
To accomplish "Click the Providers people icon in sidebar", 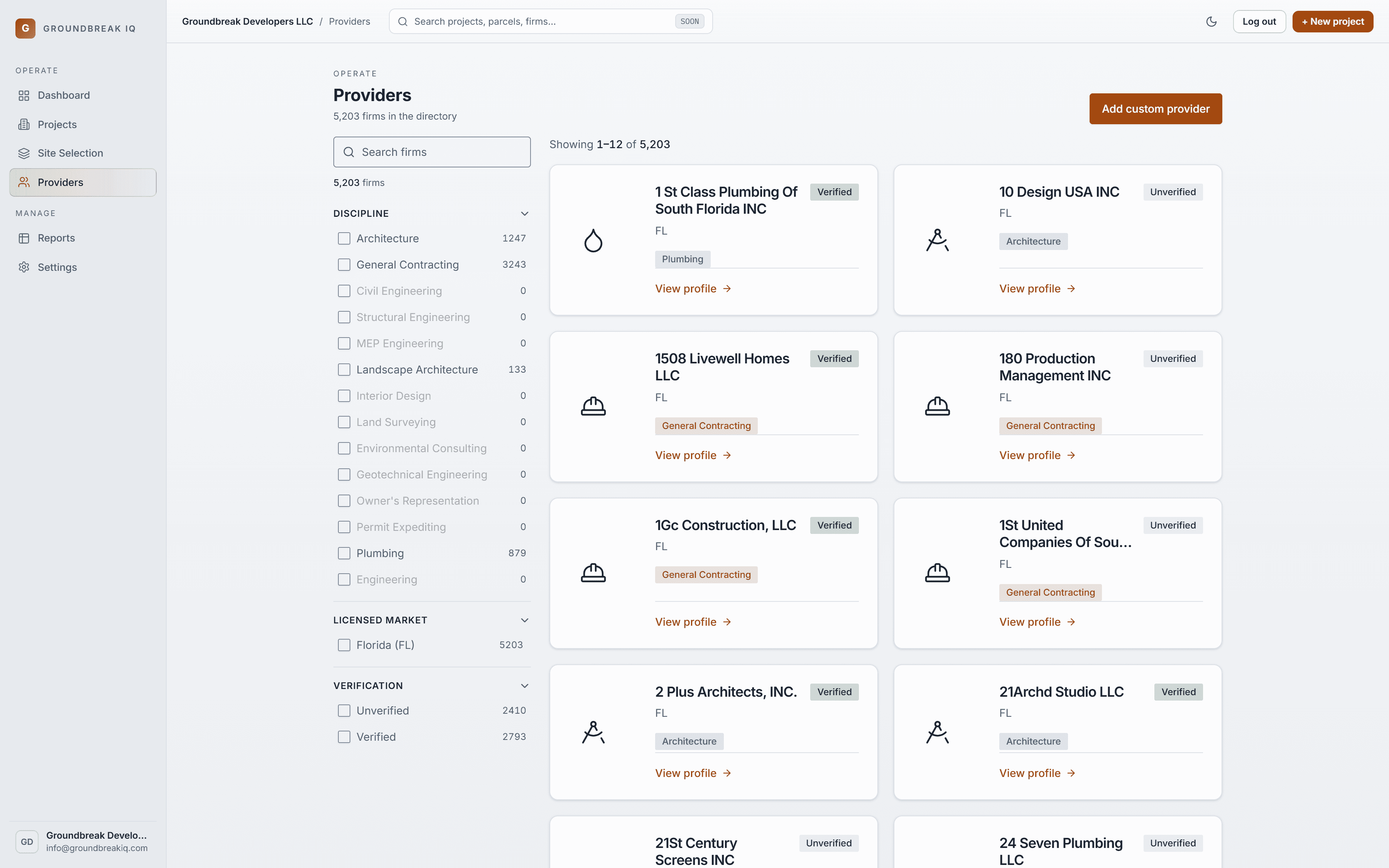I will [24, 182].
